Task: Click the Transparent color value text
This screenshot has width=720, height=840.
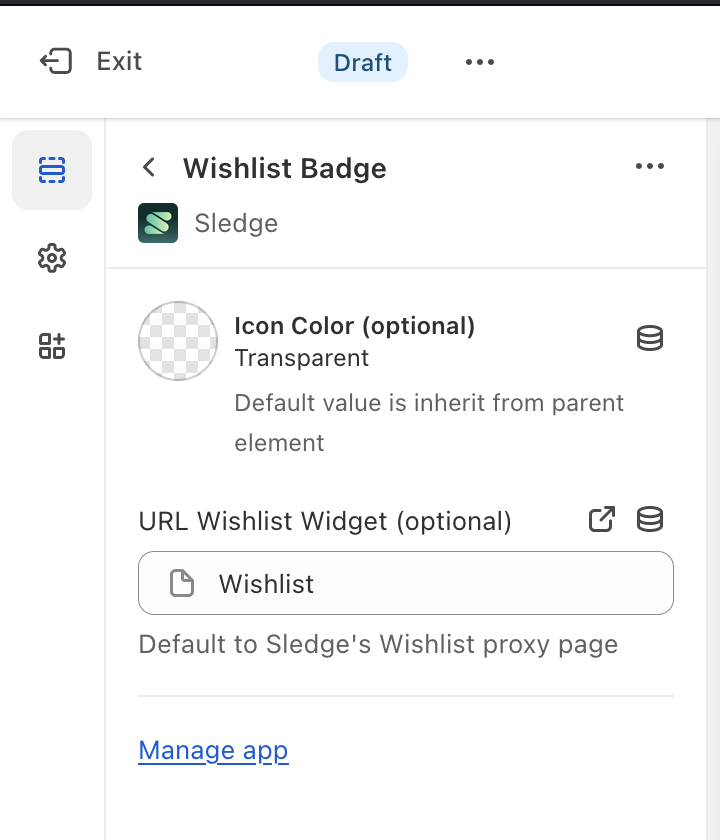Action: click(x=301, y=358)
